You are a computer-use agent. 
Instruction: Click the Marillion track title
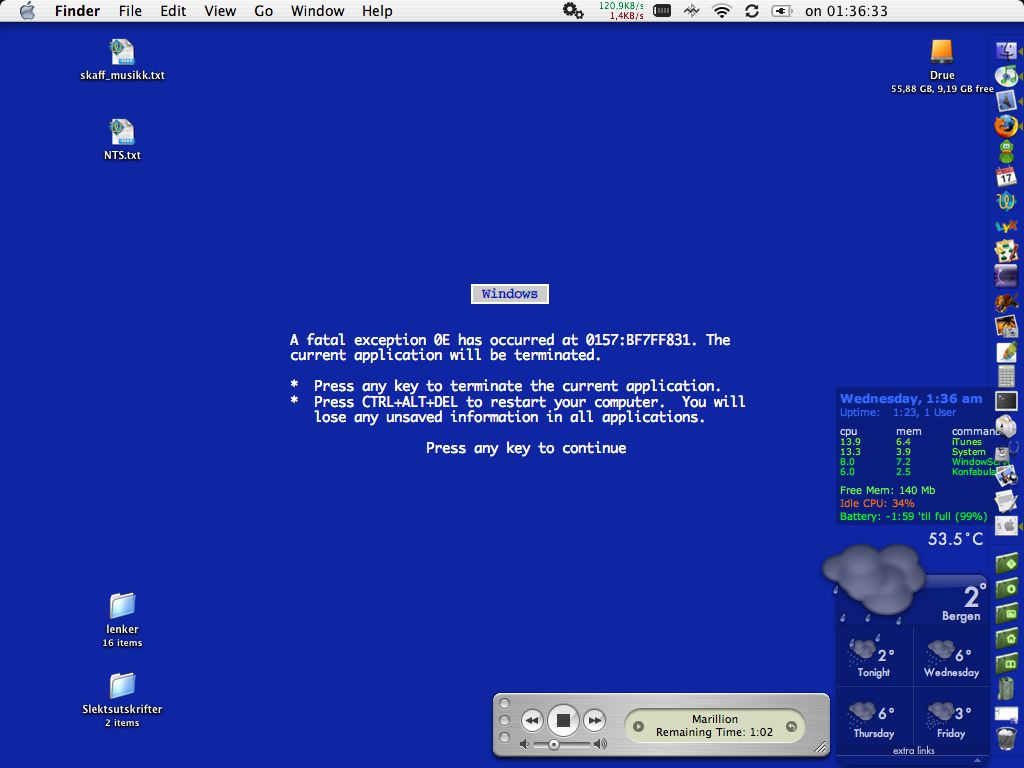click(x=714, y=719)
